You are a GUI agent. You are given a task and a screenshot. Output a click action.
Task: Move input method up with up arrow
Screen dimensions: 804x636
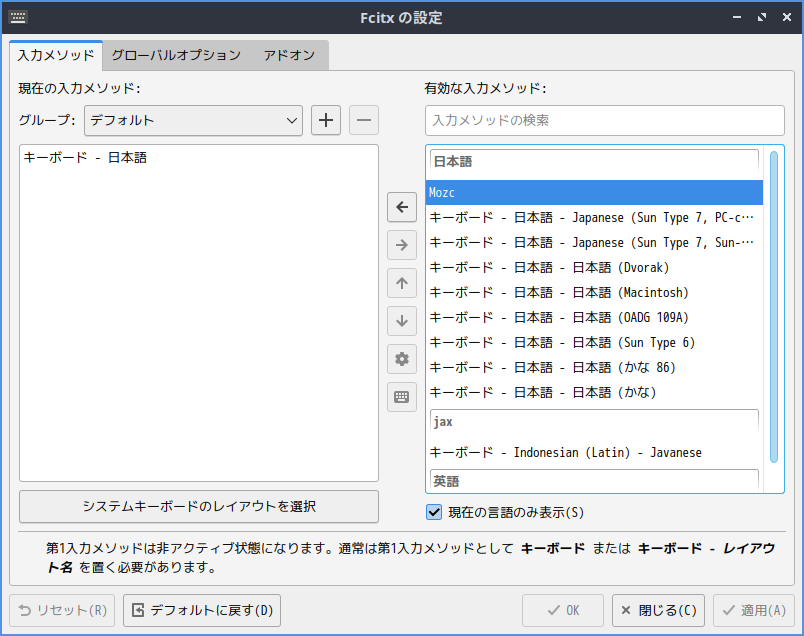pos(401,283)
